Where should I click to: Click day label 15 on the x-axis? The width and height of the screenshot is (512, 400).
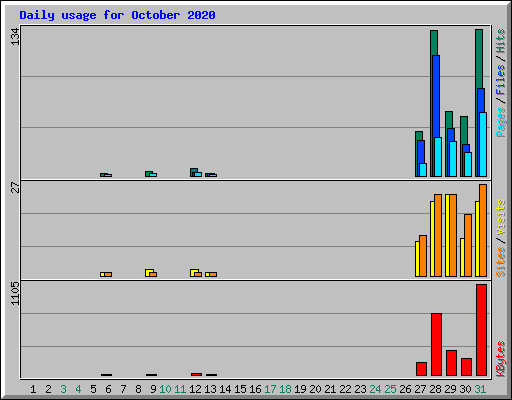(240, 389)
